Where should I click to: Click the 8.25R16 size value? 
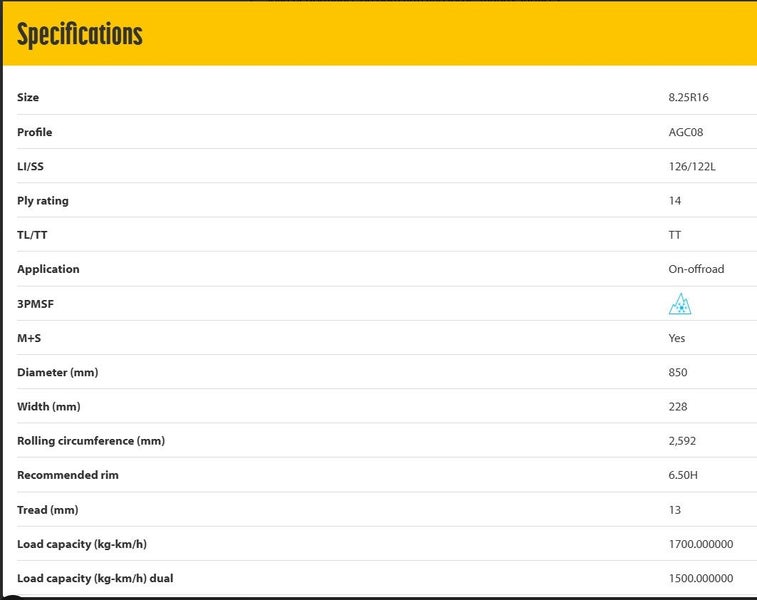click(x=689, y=98)
